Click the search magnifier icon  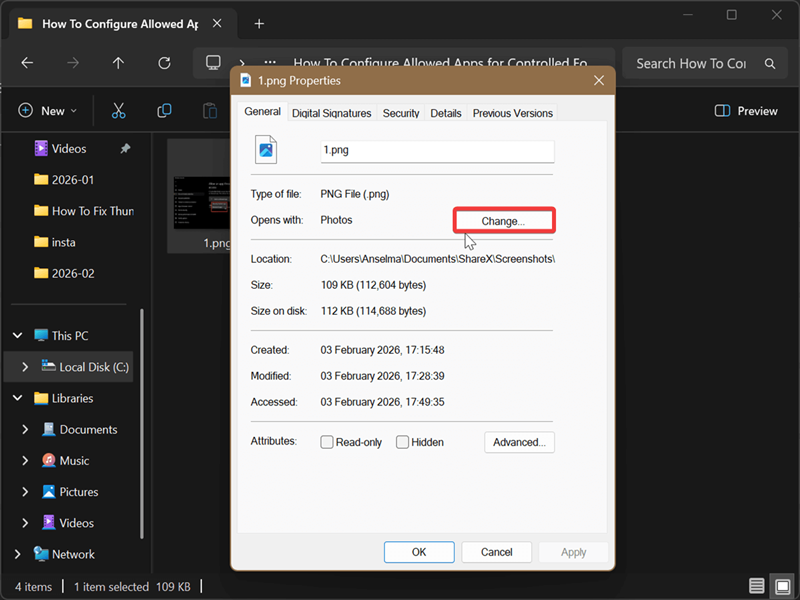[x=769, y=63]
